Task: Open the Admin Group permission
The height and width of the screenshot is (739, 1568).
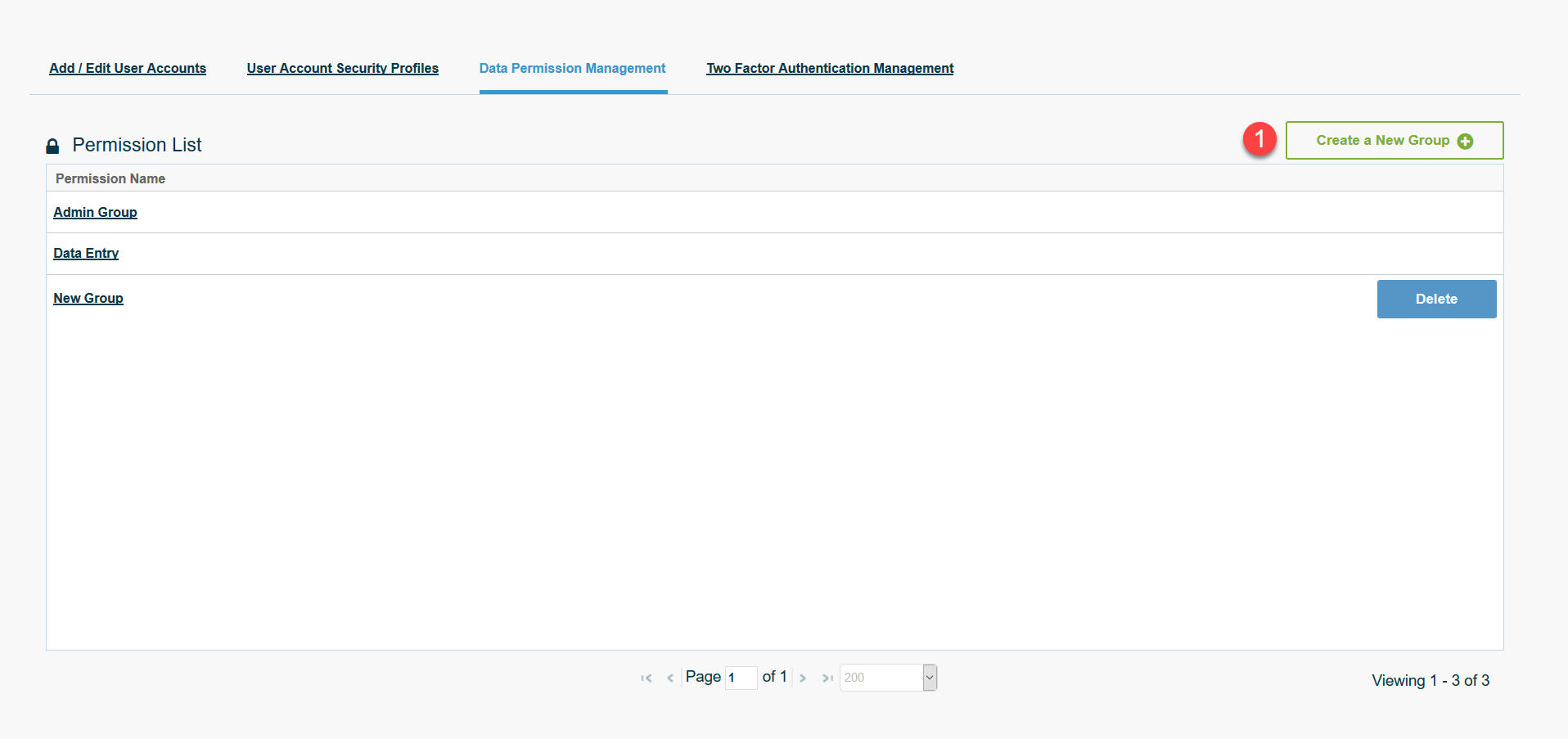Action: click(x=95, y=212)
